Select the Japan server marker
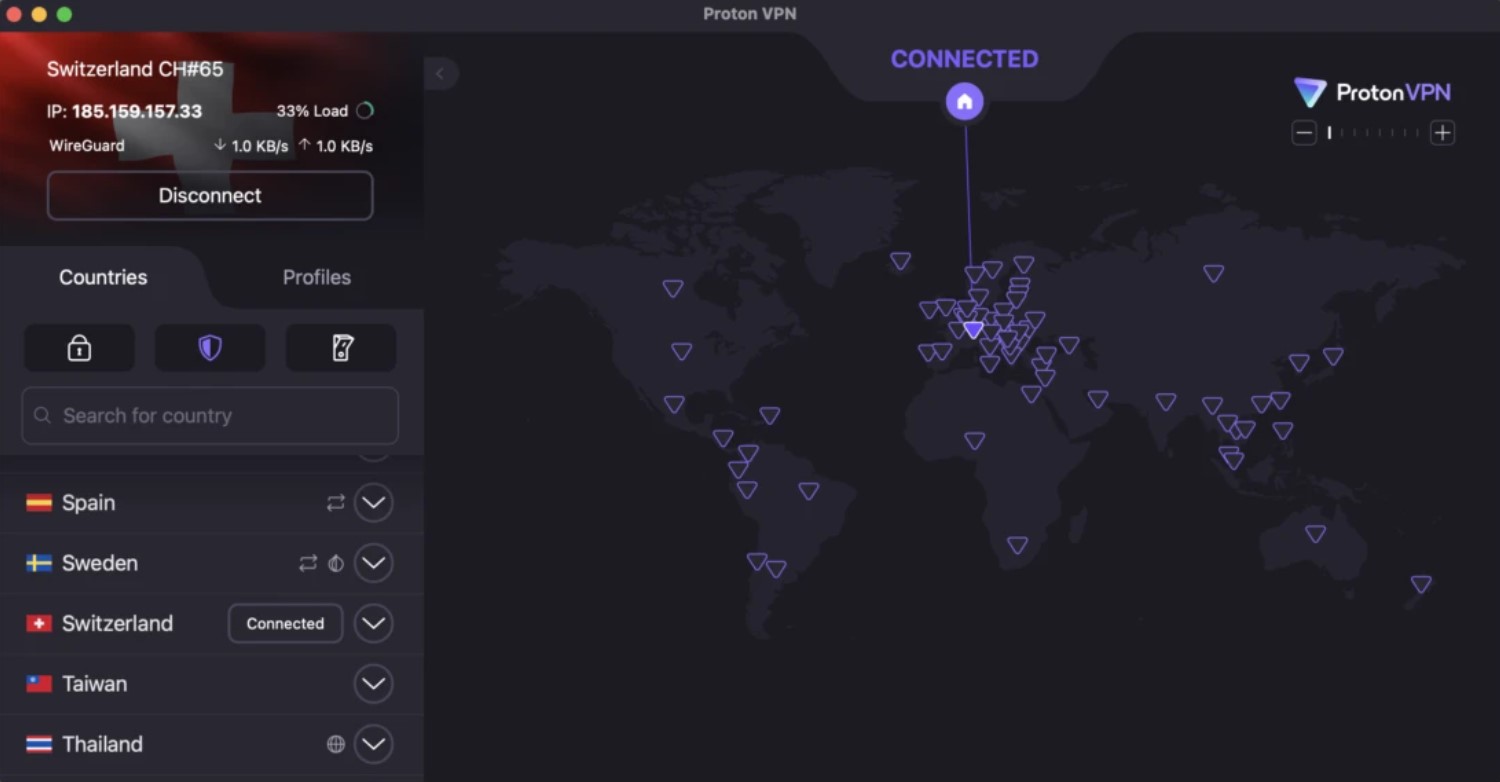1500x782 pixels. (1333, 356)
